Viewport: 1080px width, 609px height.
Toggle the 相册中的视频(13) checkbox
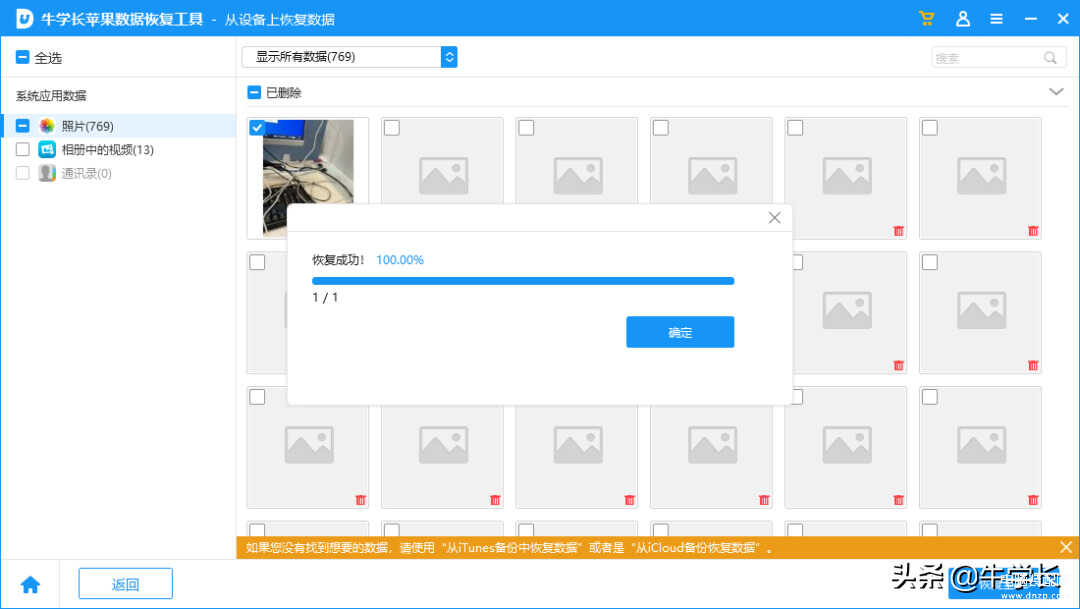(22, 150)
